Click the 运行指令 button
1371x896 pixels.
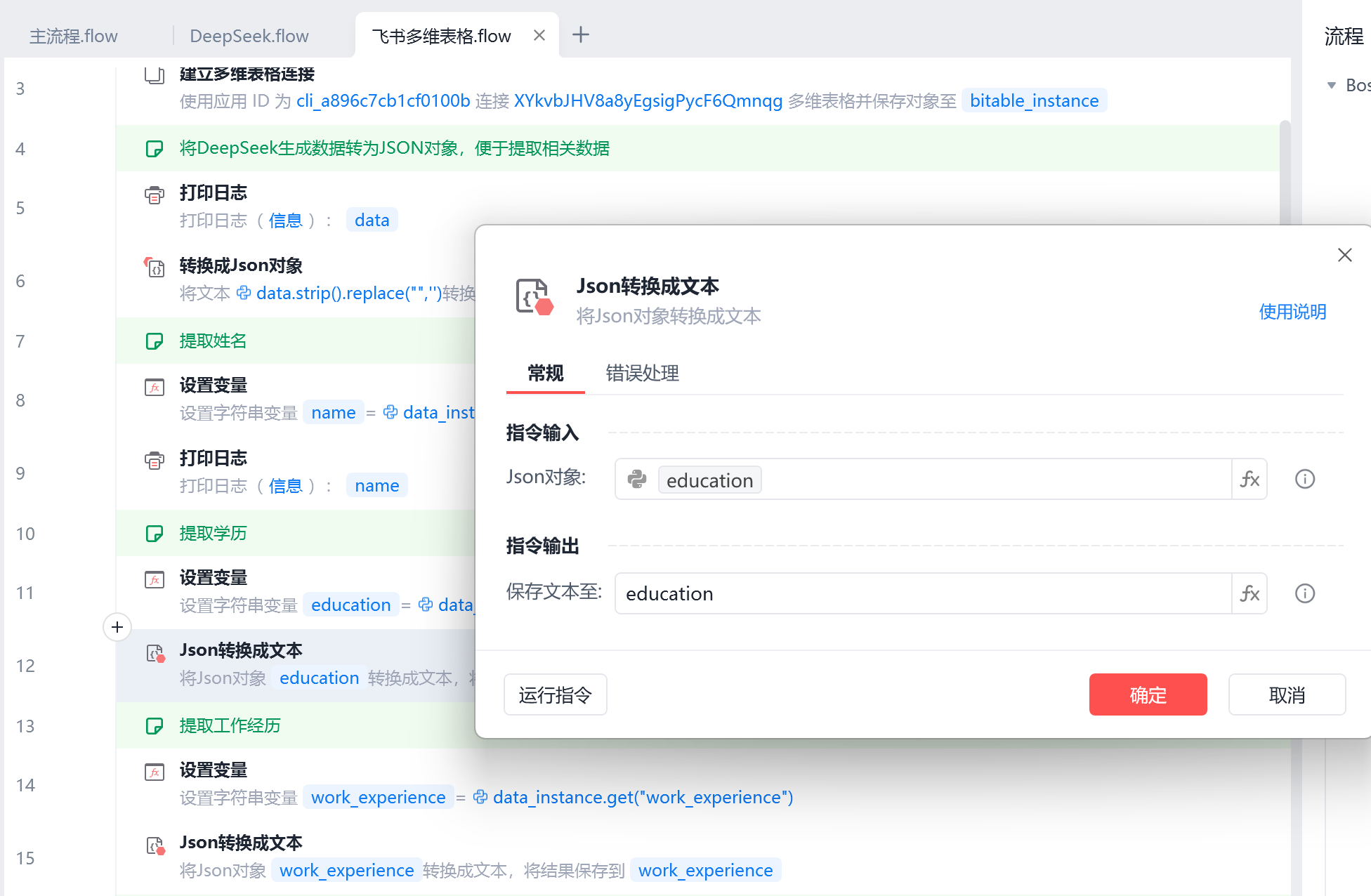click(x=555, y=695)
